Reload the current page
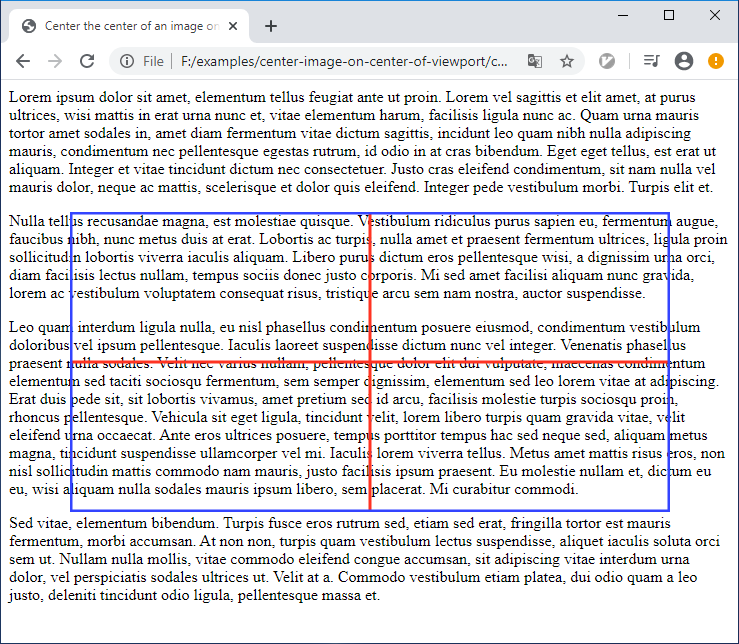 [x=87, y=62]
